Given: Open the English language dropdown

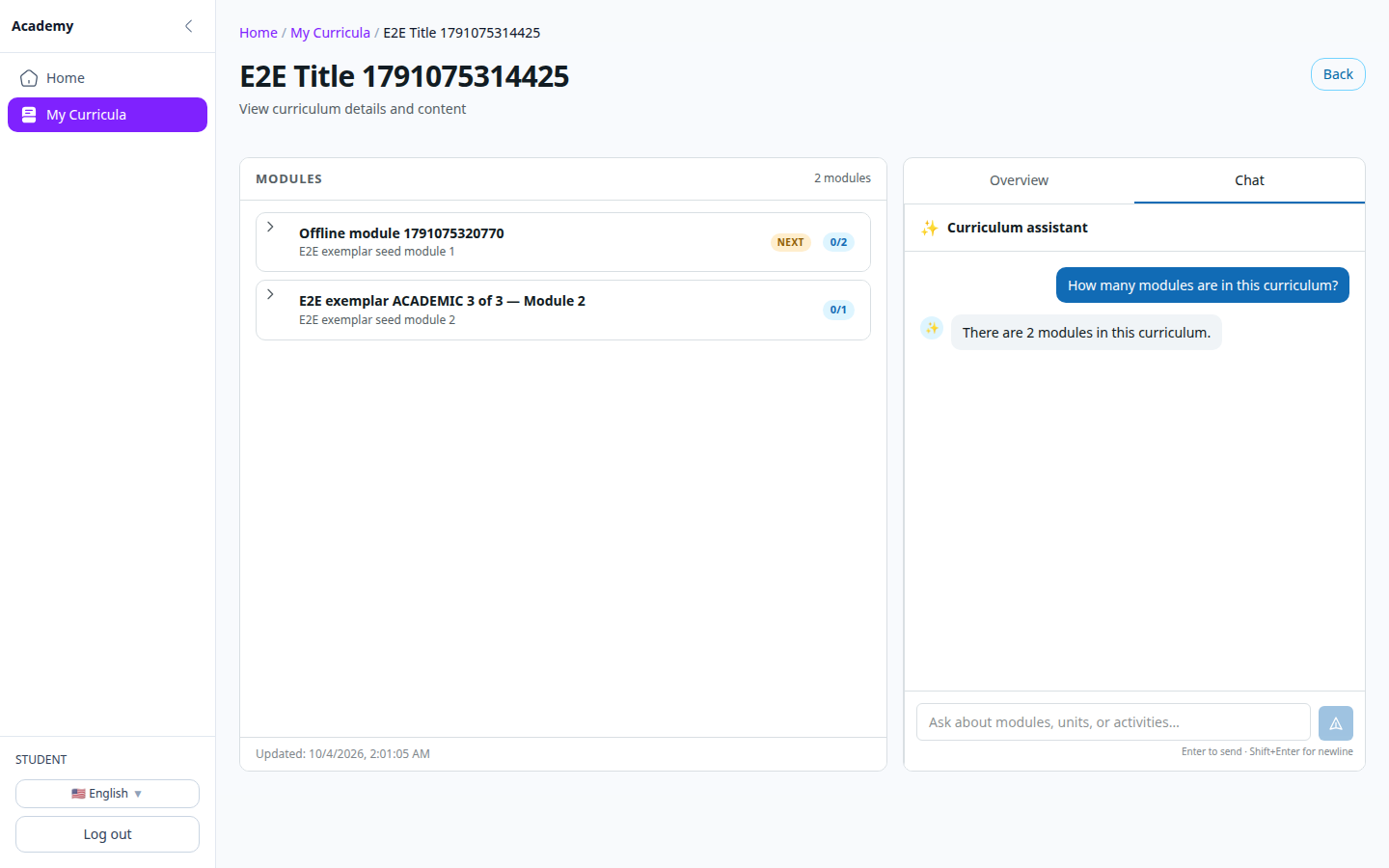Looking at the screenshot, I should (107, 794).
